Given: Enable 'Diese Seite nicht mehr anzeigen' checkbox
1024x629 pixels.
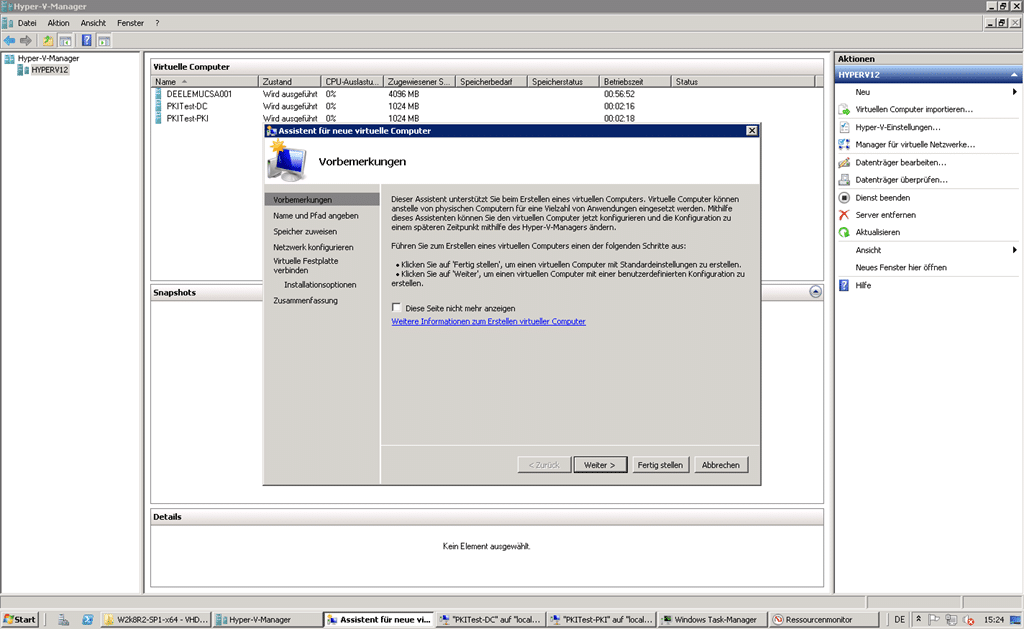Looking at the screenshot, I should click(x=396, y=308).
